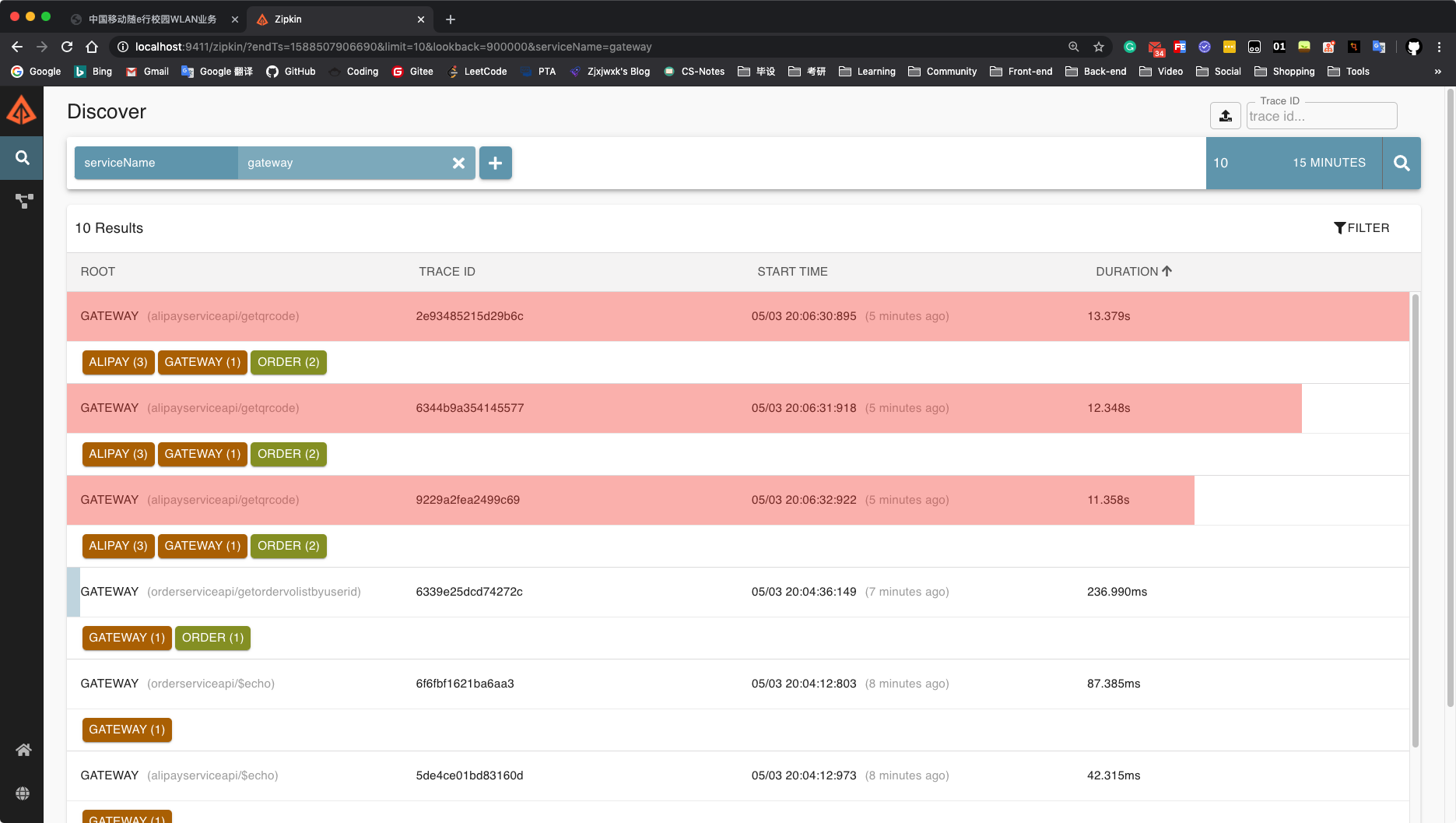Click the START TIME column header
This screenshot has height=823, width=1456.
(792, 271)
